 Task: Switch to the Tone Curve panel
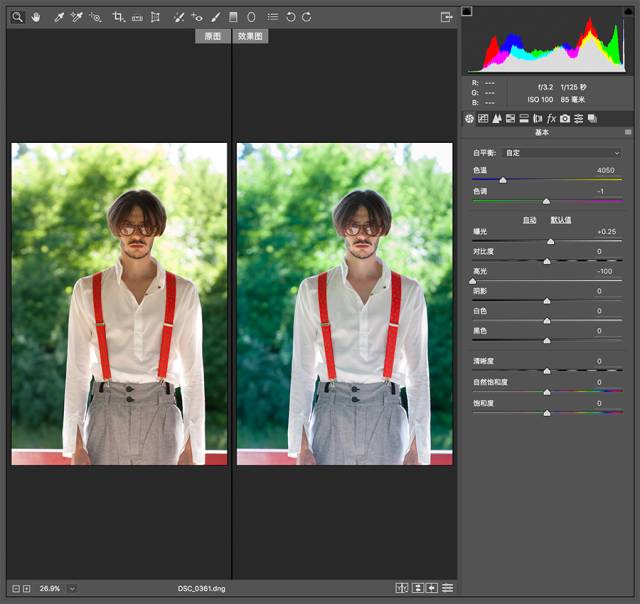483,119
